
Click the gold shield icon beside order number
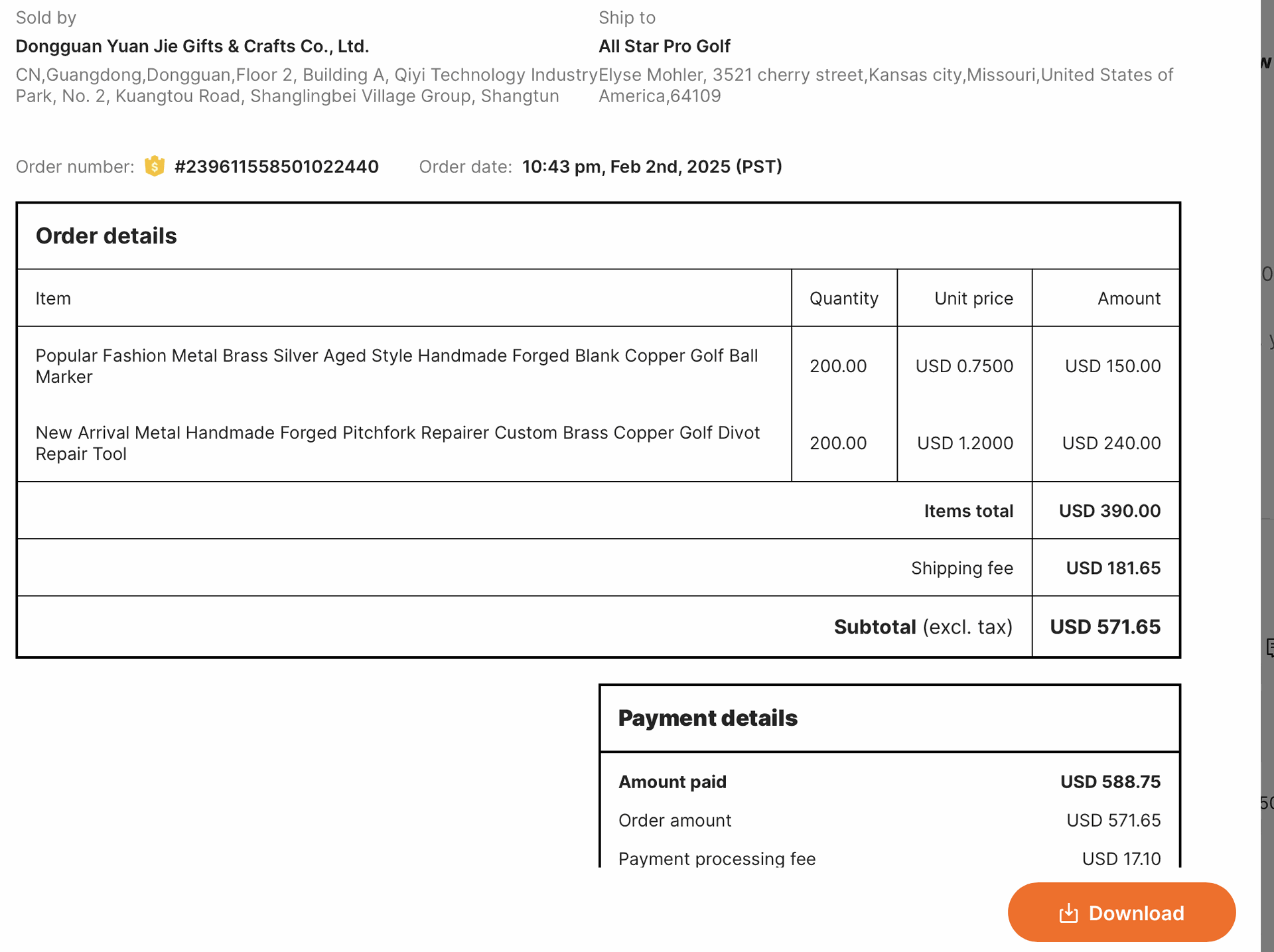(x=155, y=166)
